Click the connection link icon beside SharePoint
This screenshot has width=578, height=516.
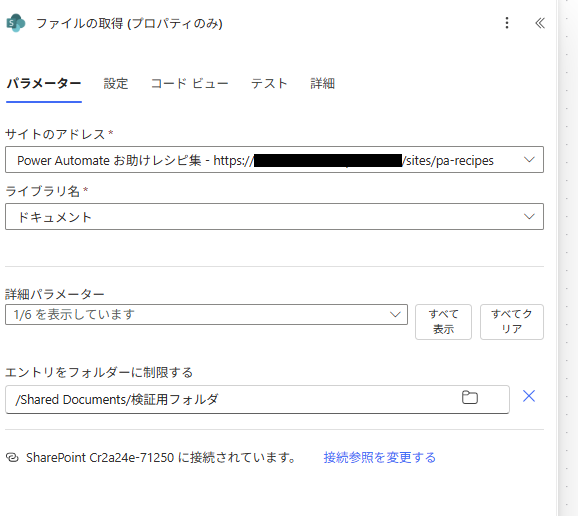pos(12,457)
